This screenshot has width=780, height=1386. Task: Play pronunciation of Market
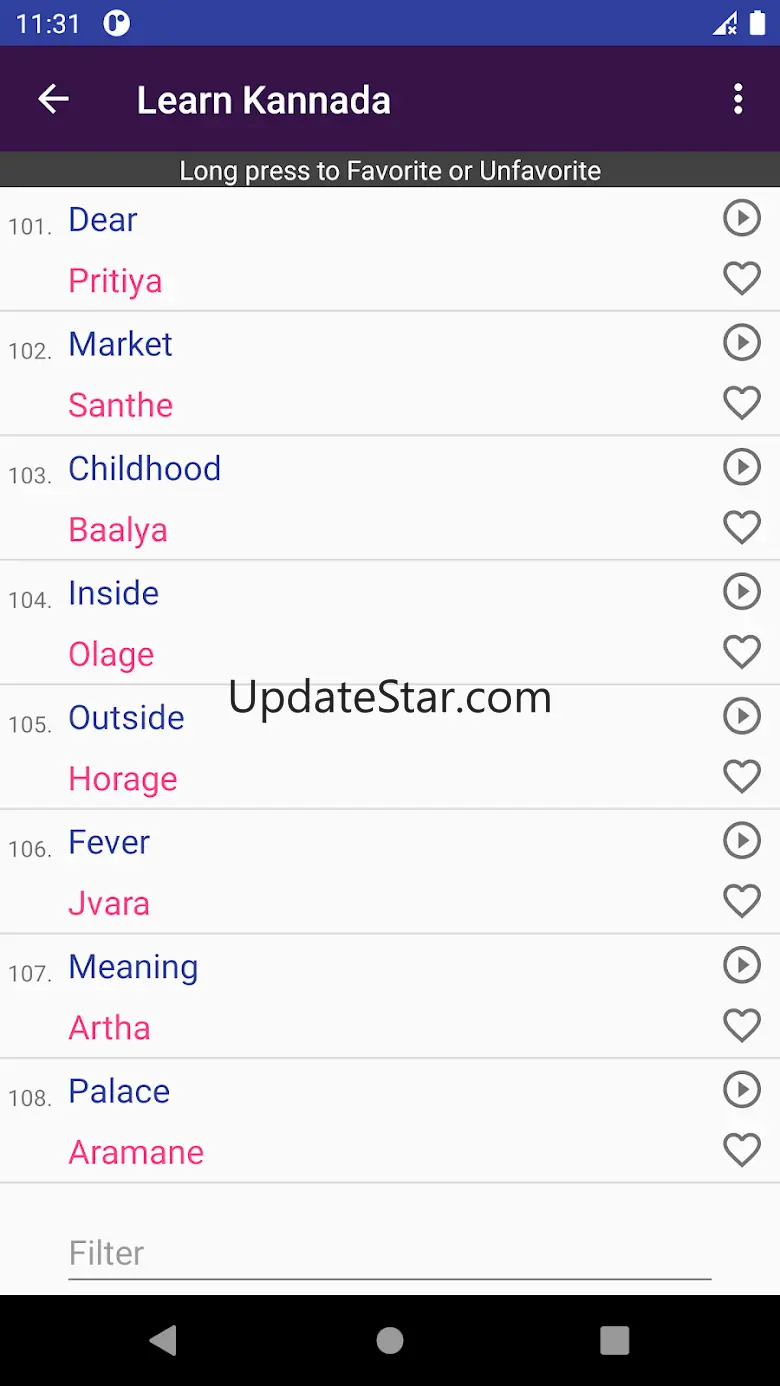tap(742, 342)
